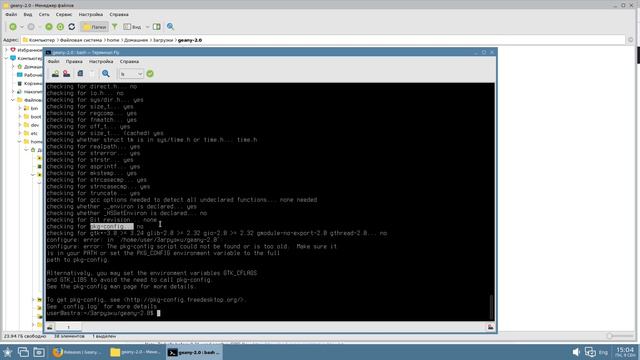The height and width of the screenshot is (360, 640).
Task: Click Файловая система in the address breadcrumb
Action: point(81,40)
